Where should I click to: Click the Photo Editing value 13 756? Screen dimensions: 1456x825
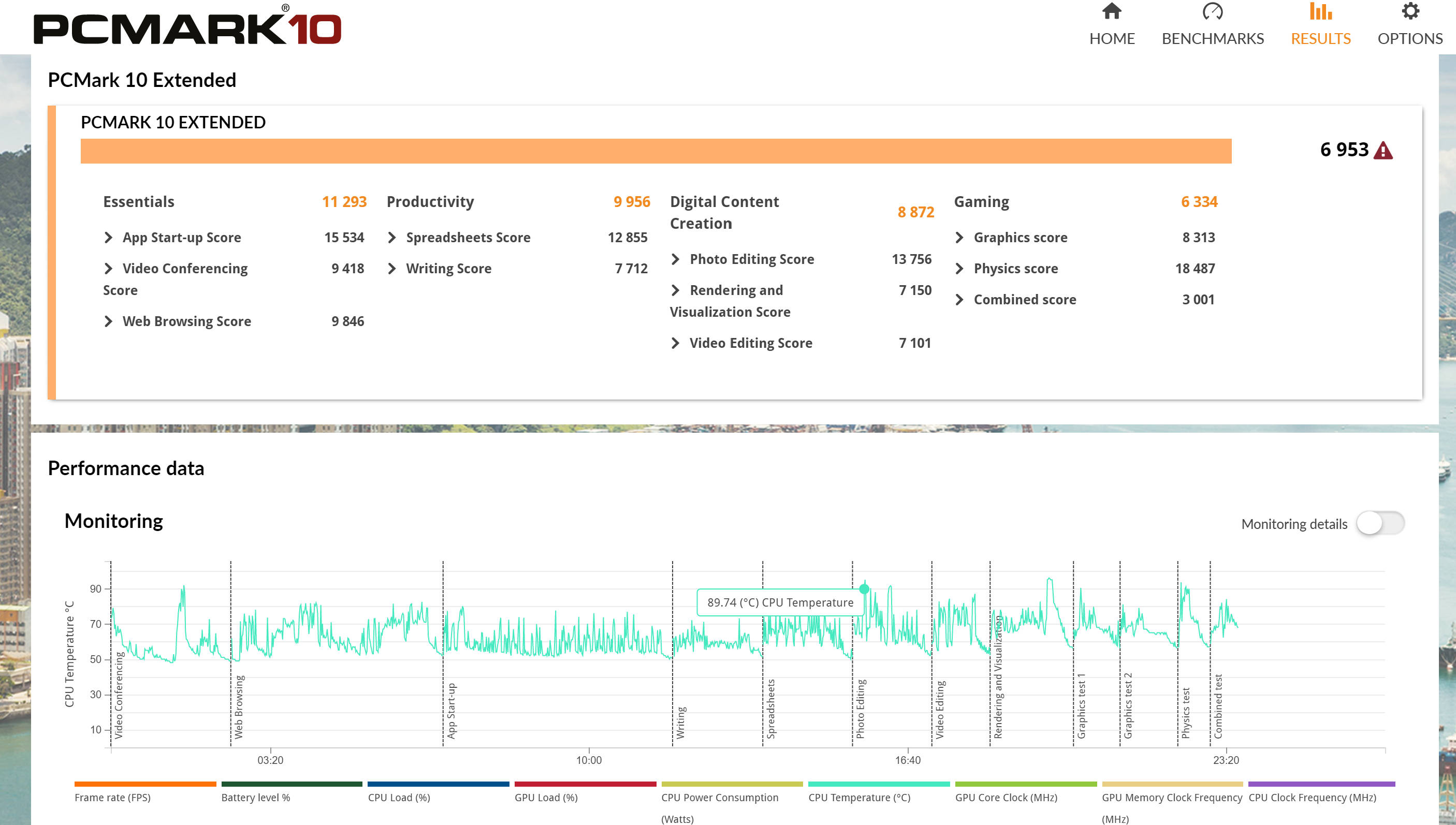click(x=911, y=259)
